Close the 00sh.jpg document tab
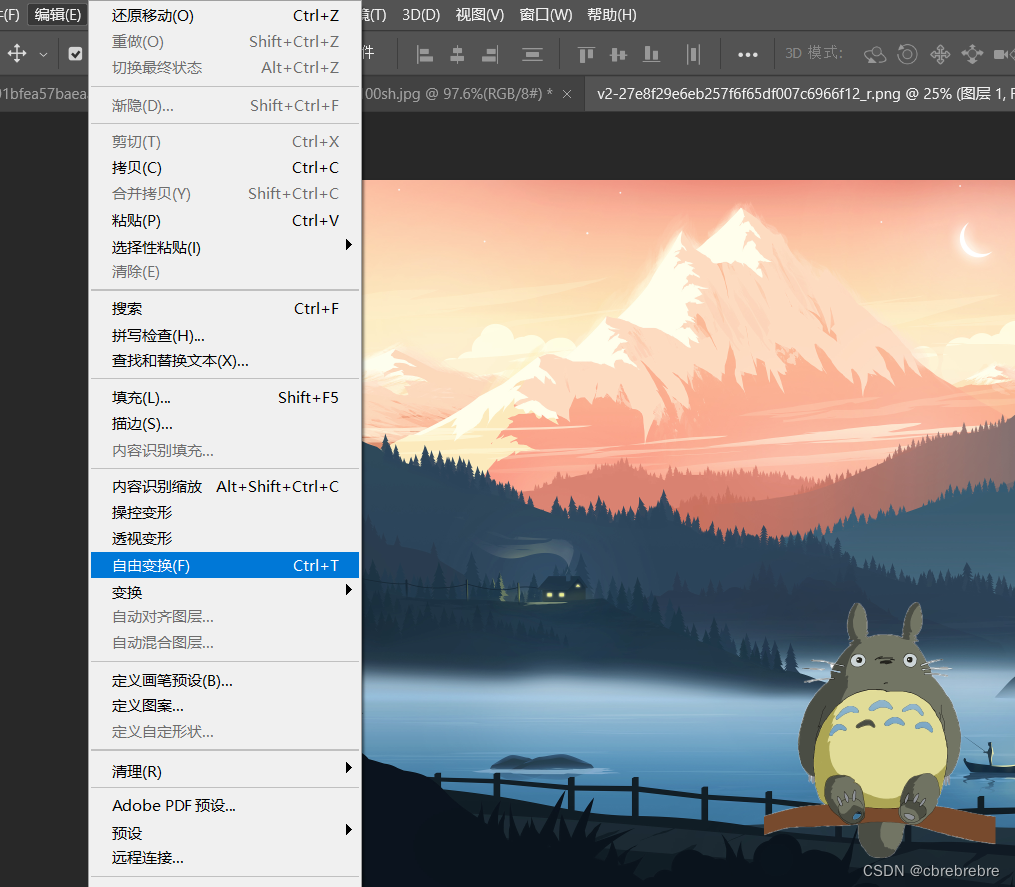 (567, 94)
